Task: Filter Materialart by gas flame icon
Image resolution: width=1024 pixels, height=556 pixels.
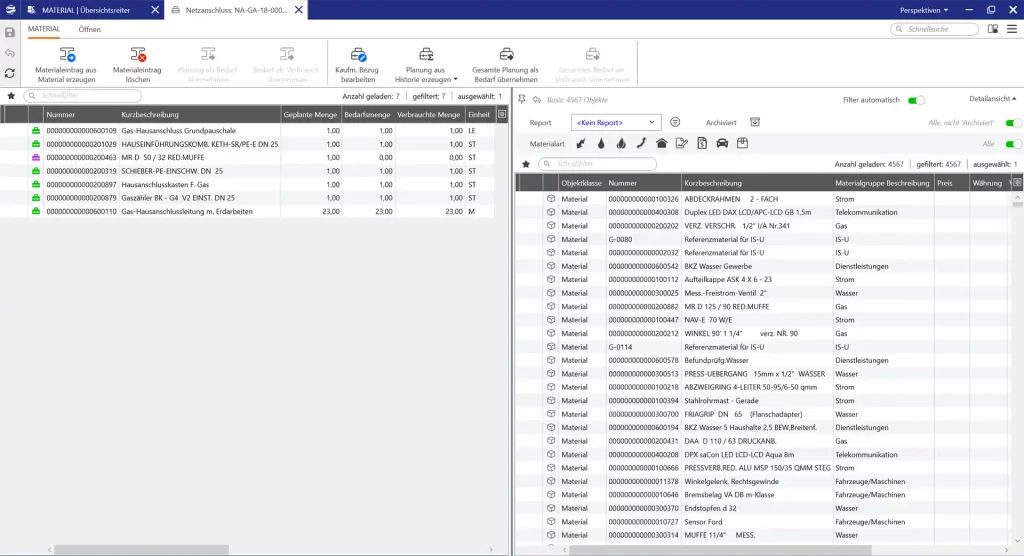Action: pyautogui.click(x=621, y=143)
